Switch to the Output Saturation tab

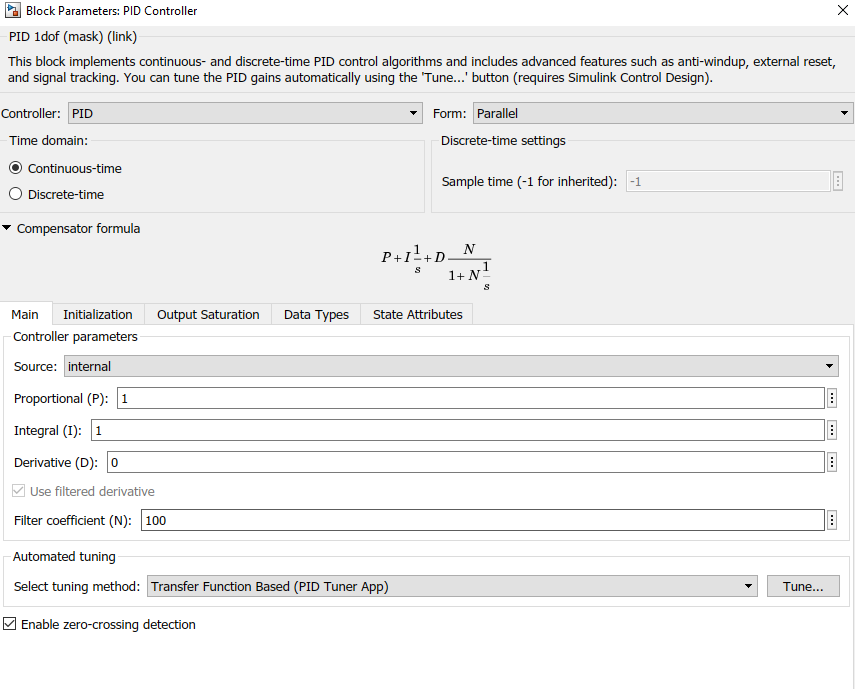point(207,313)
